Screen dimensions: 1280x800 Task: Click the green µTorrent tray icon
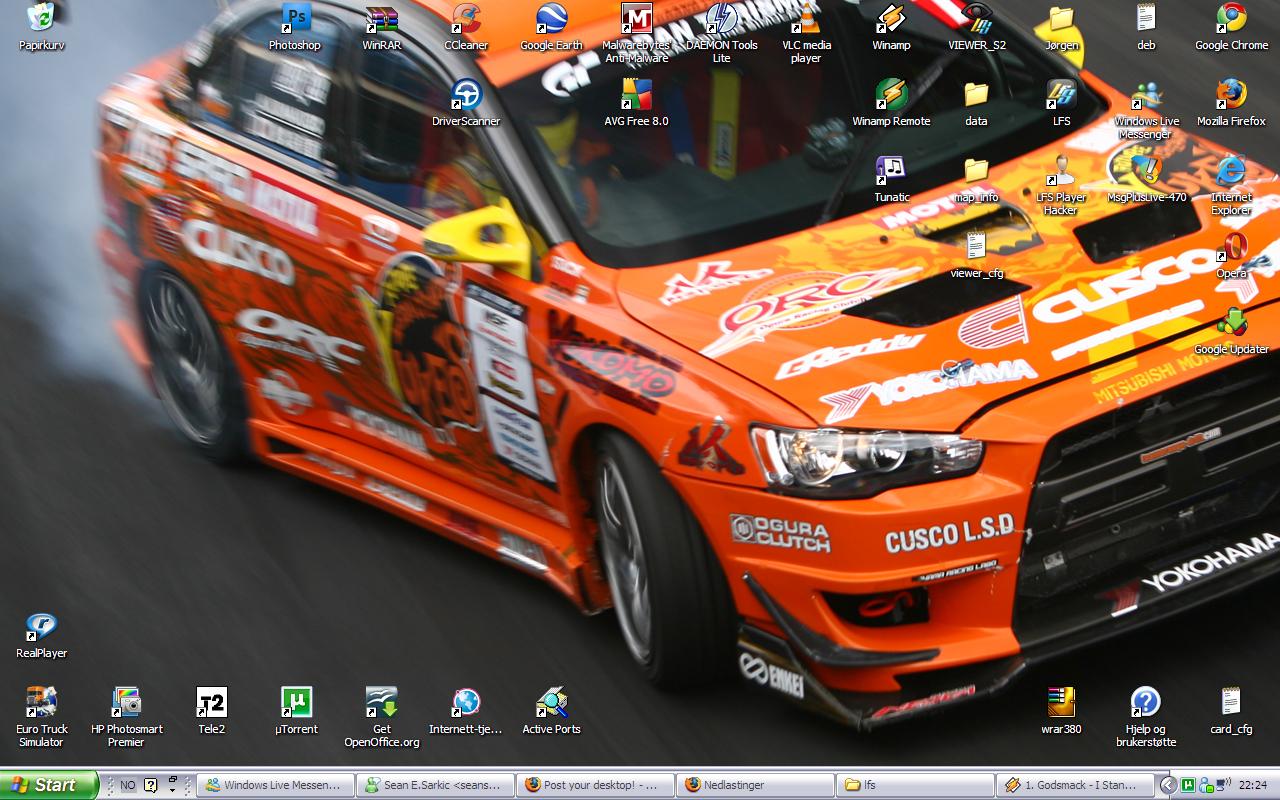pos(1189,785)
